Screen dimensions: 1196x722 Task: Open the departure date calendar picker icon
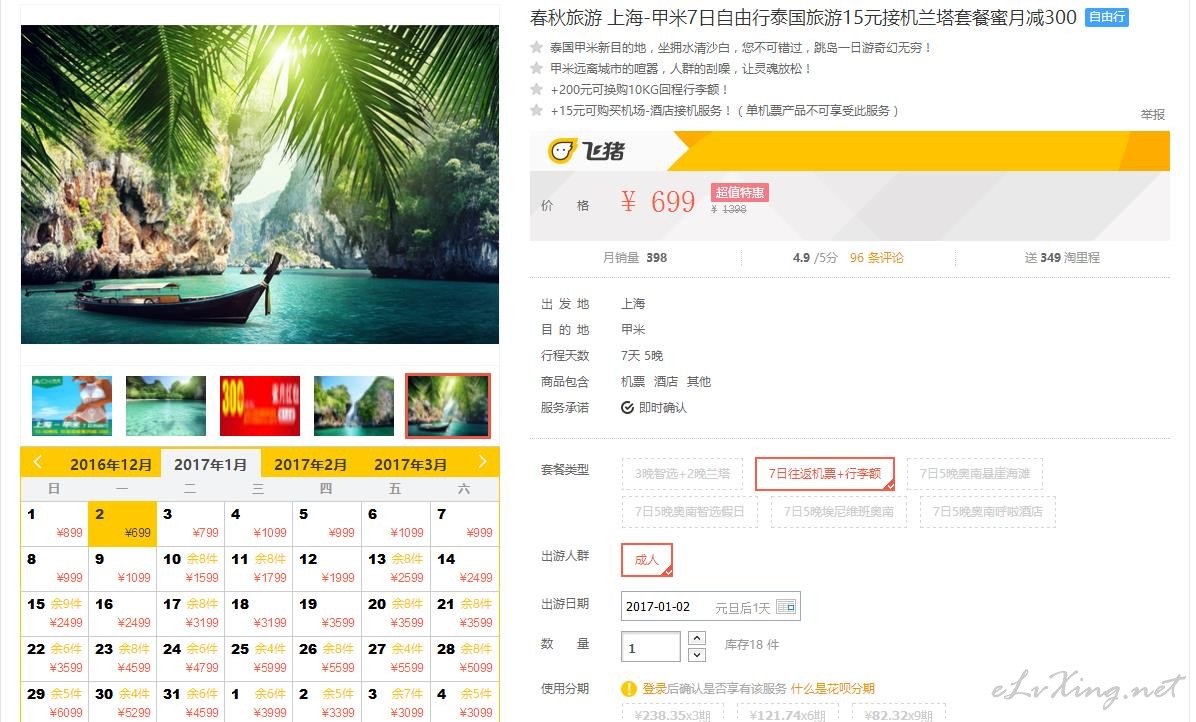click(786, 607)
